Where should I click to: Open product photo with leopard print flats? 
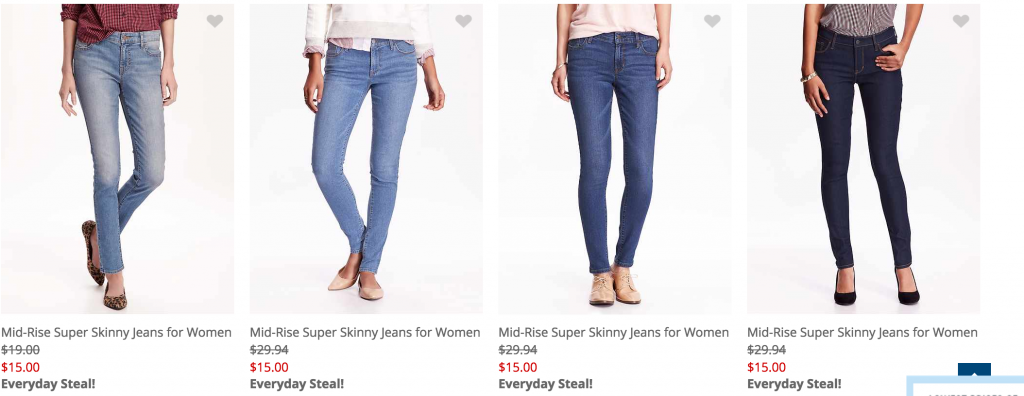tap(118, 159)
